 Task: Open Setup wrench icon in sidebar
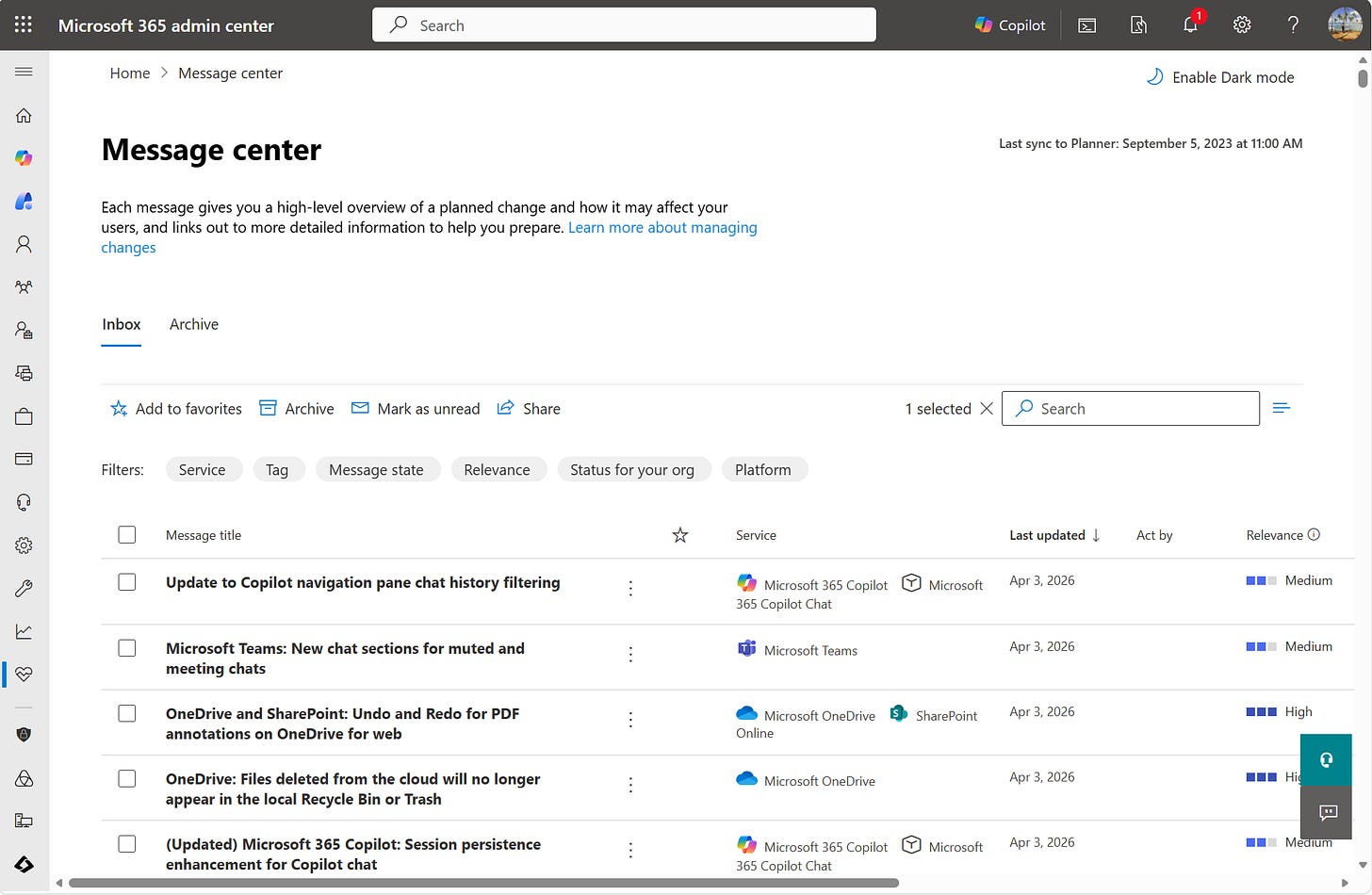24,588
